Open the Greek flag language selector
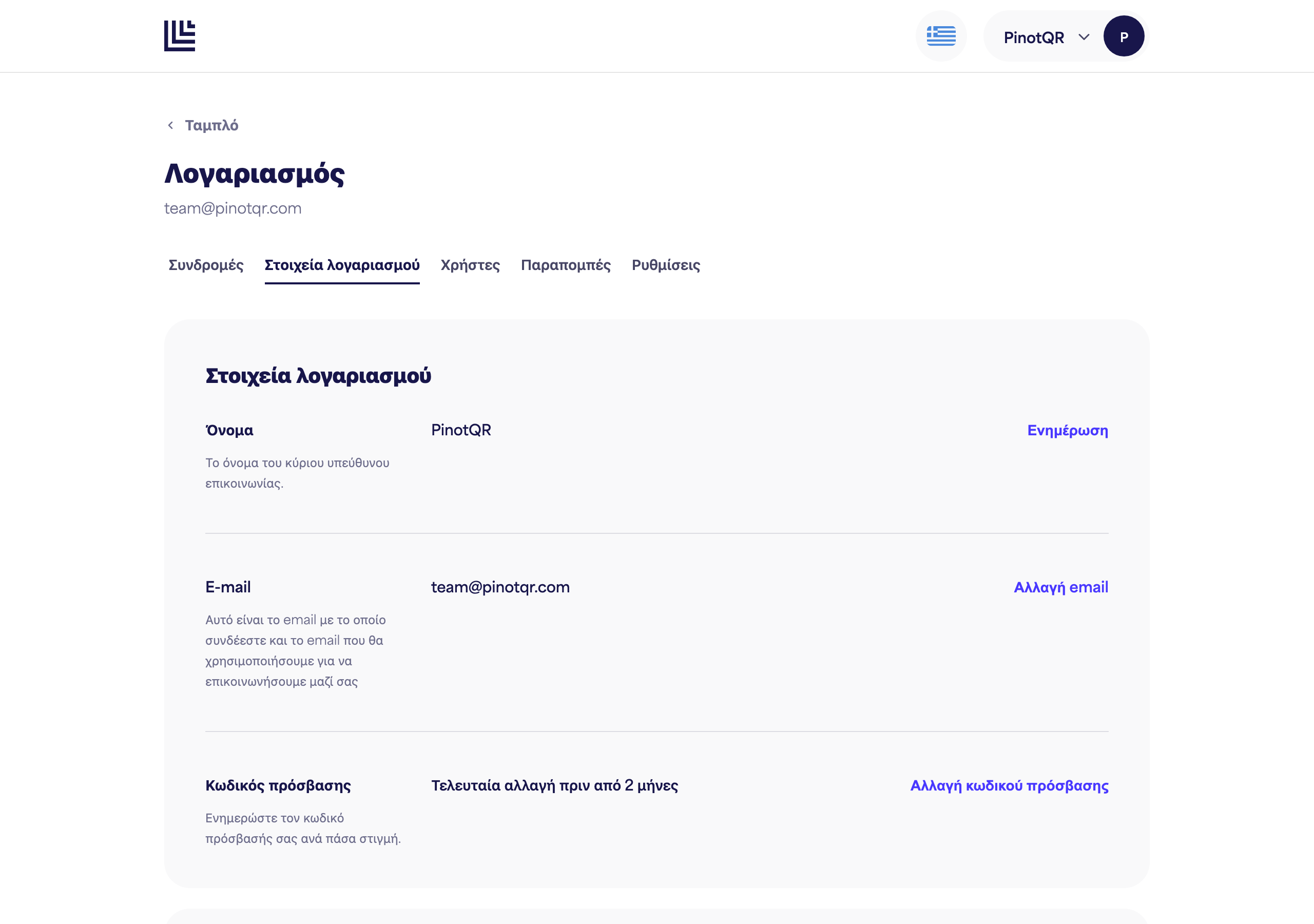This screenshot has width=1314, height=924. [x=941, y=36]
